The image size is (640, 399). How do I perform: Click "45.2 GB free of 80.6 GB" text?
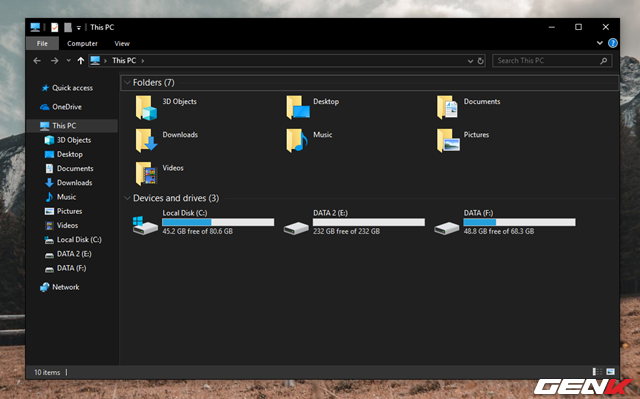(x=198, y=231)
